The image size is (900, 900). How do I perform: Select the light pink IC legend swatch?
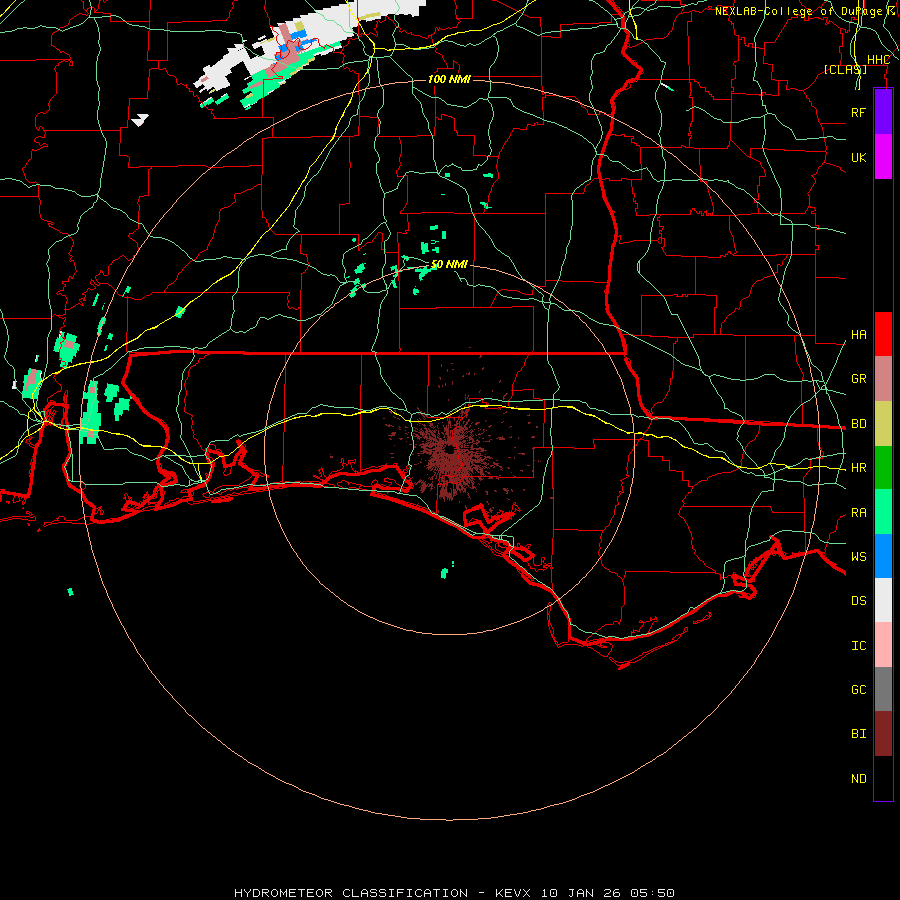[x=883, y=645]
